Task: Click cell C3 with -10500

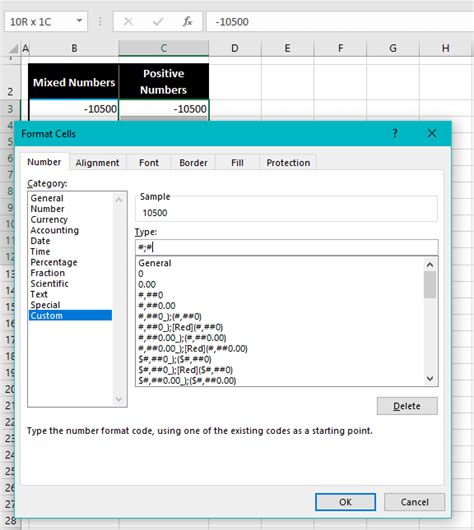Action: pyautogui.click(x=164, y=109)
